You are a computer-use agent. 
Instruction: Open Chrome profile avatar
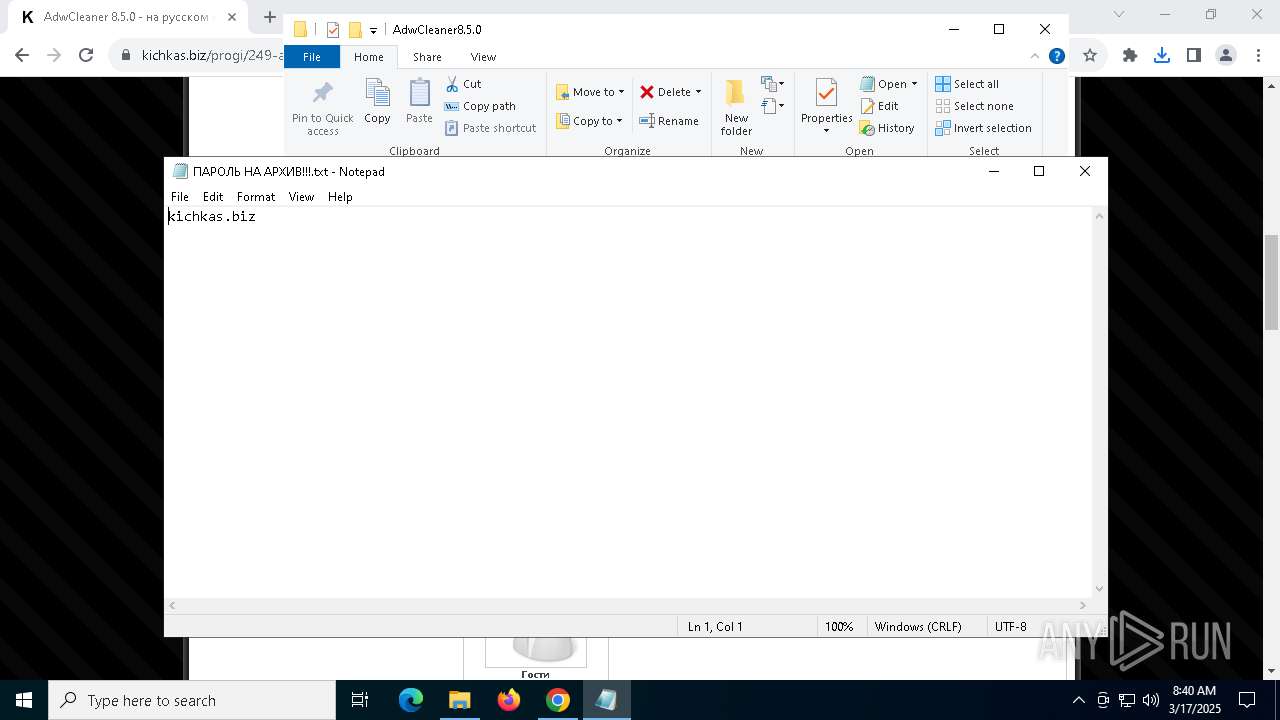[x=1226, y=56]
